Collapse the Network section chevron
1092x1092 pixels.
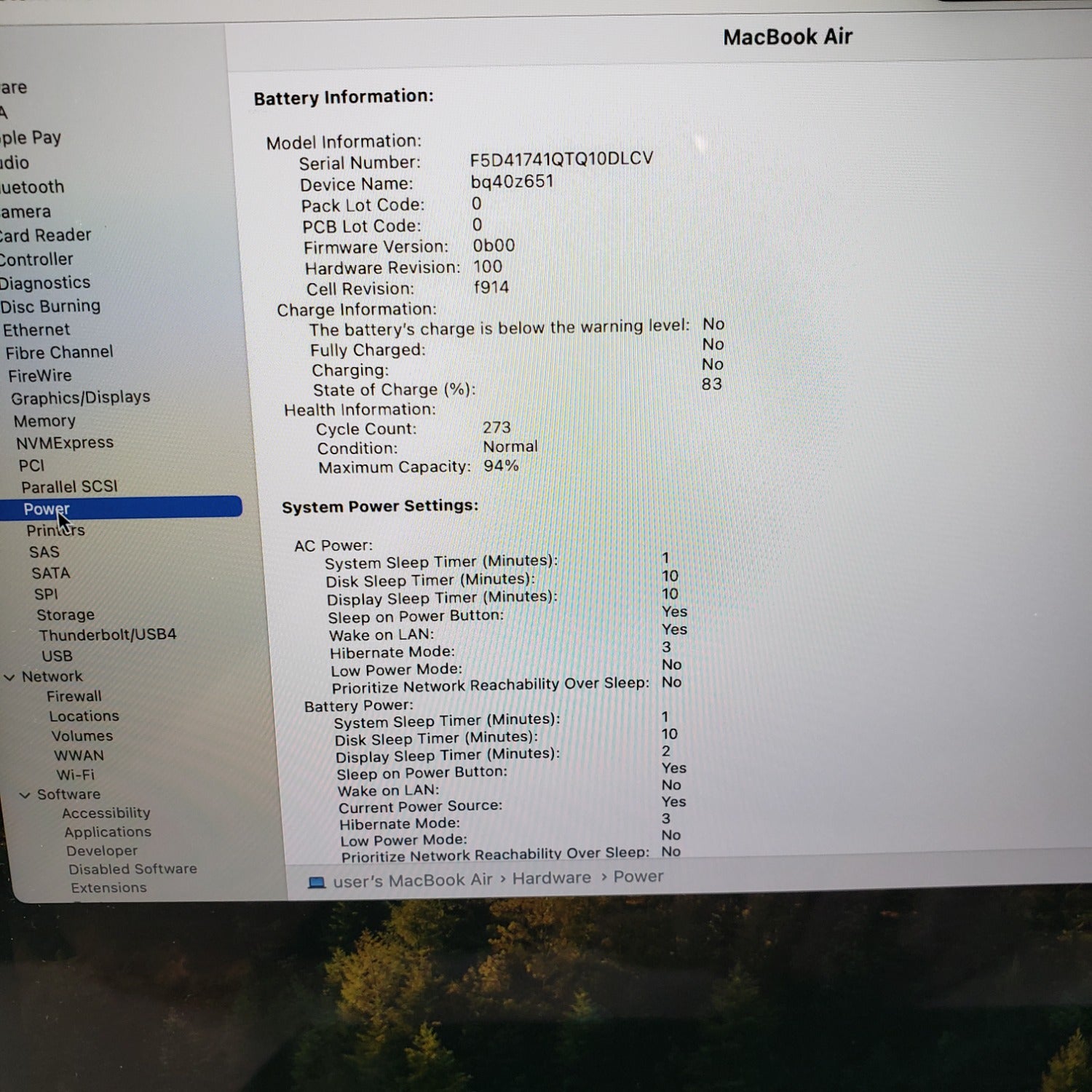[9, 678]
